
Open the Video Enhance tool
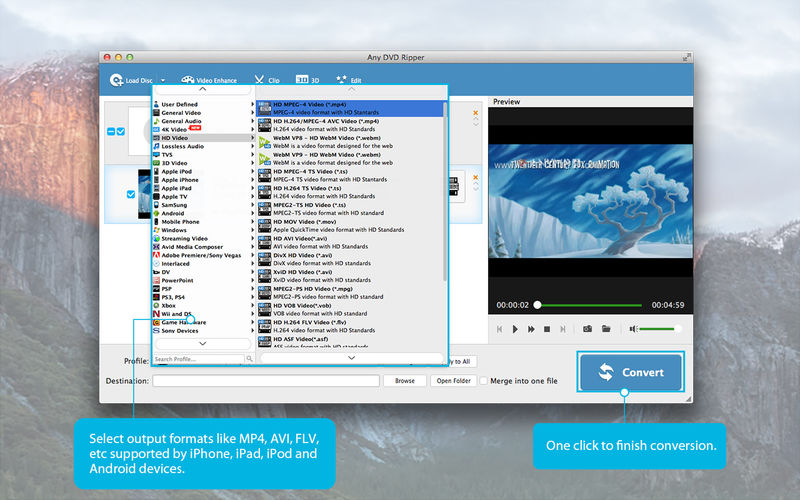click(x=209, y=80)
